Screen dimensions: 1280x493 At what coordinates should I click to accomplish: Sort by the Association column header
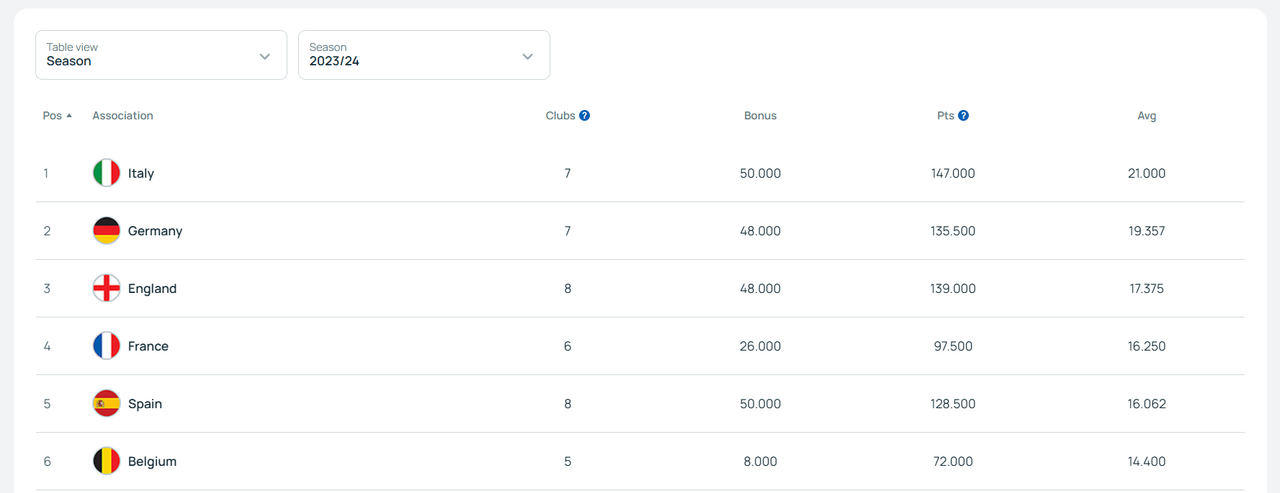(x=123, y=116)
